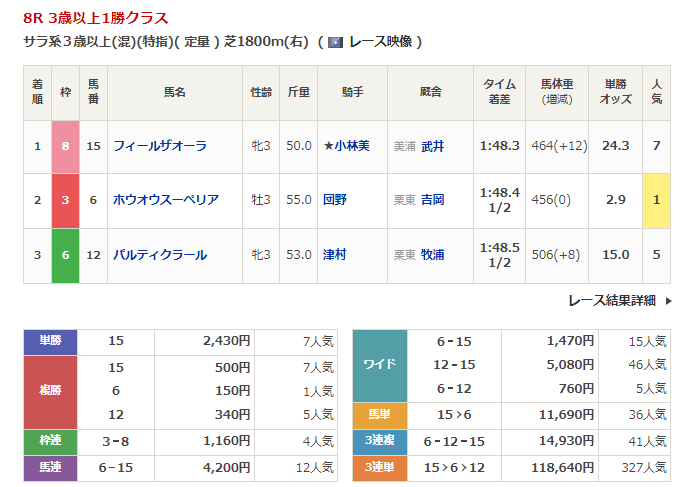Click the race video camera icon

coord(335,42)
